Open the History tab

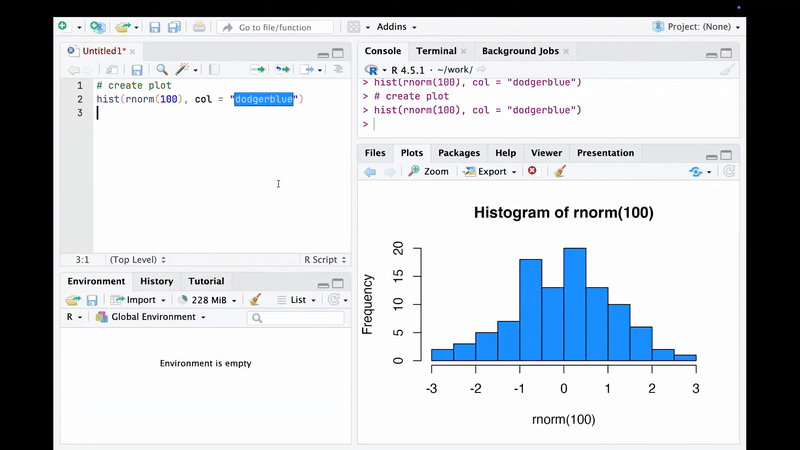[157, 281]
